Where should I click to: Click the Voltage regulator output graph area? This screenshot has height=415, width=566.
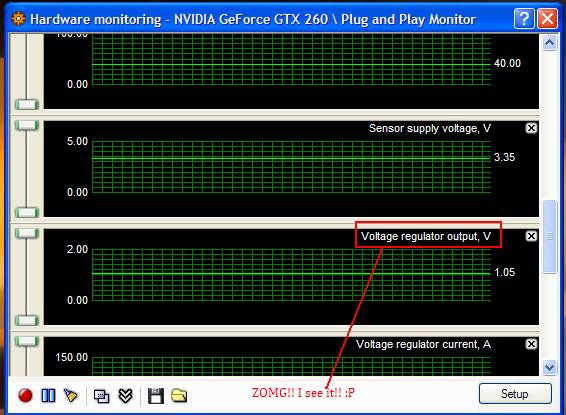(291, 275)
